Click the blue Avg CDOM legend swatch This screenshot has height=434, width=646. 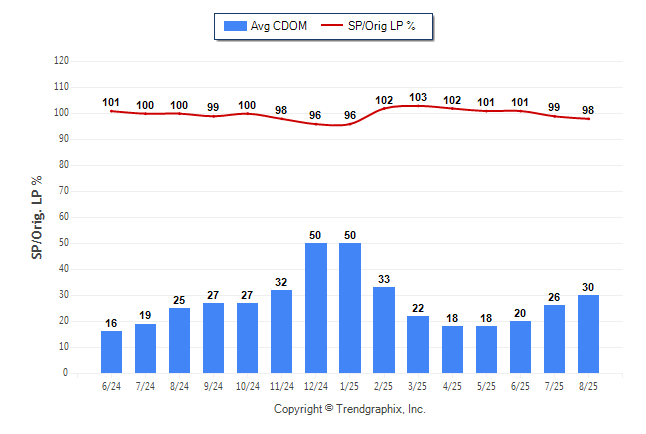235,26
